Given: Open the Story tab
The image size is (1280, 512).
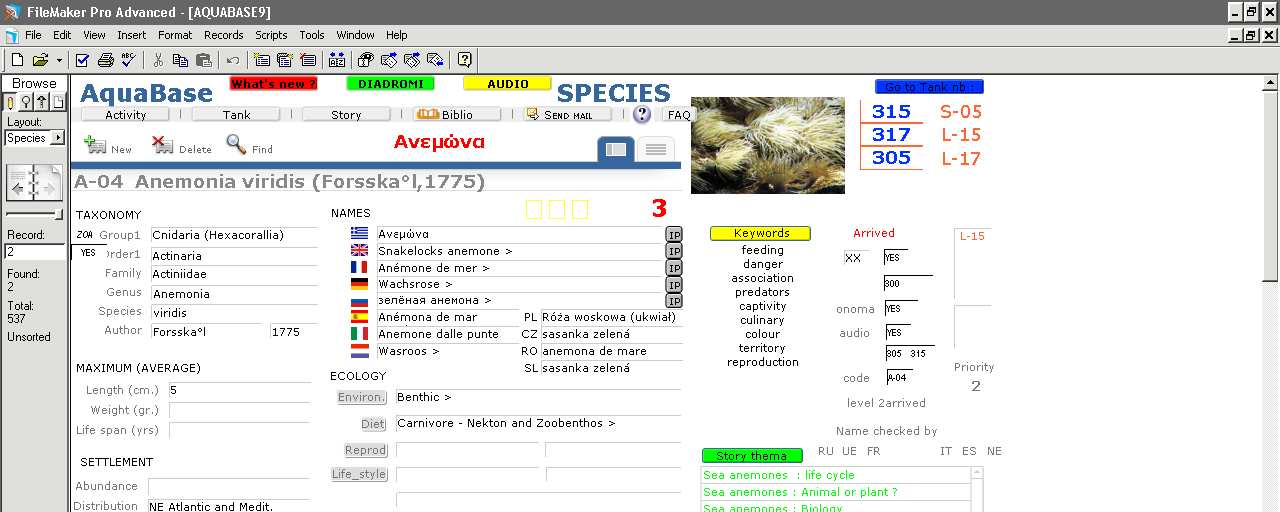Looking at the screenshot, I should pyautogui.click(x=346, y=115).
